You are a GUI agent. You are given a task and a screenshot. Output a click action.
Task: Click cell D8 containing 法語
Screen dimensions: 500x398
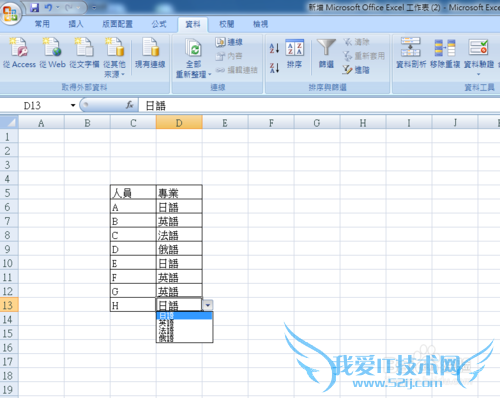(179, 235)
